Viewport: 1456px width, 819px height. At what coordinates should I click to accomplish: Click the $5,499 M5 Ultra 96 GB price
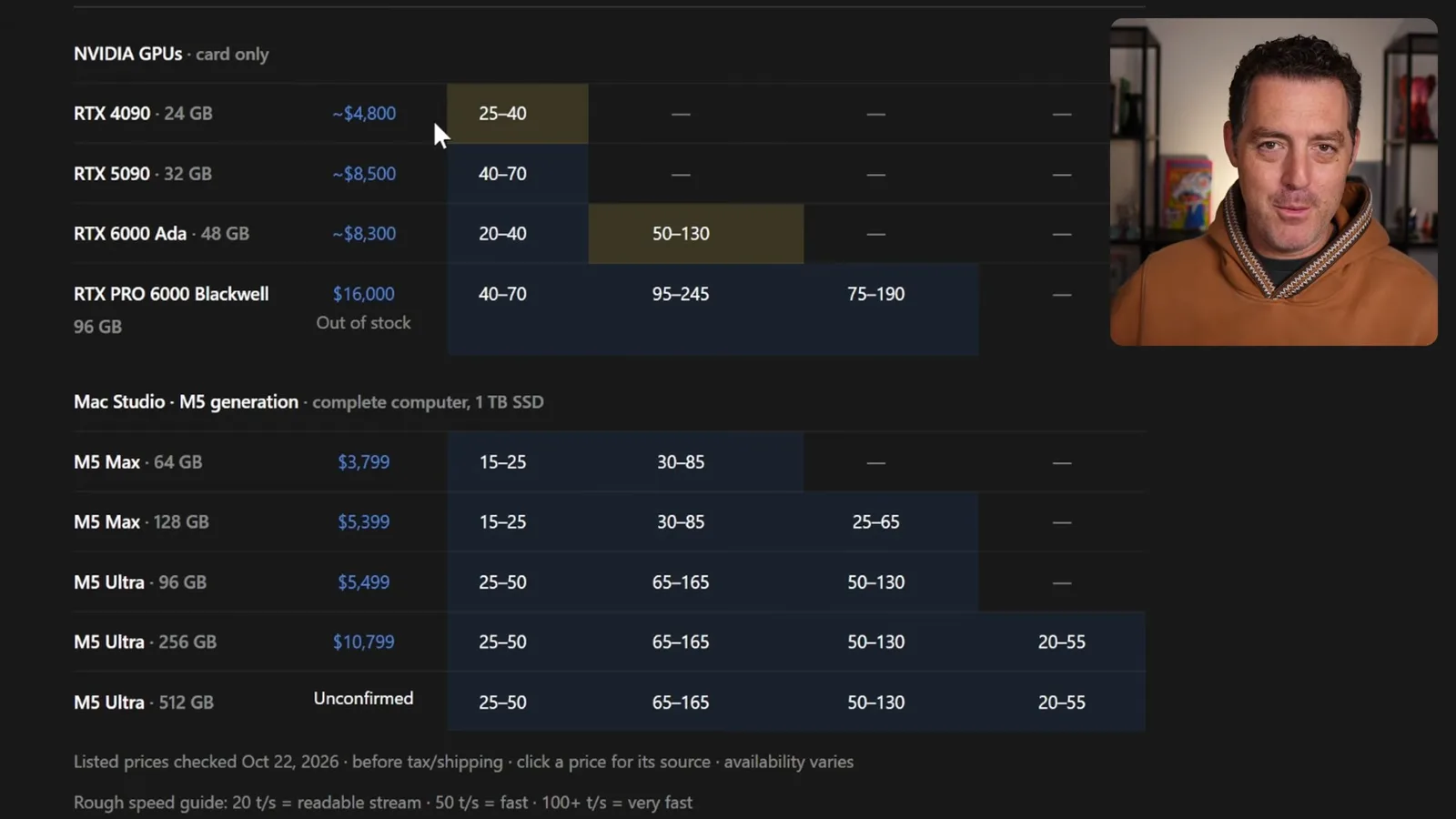click(x=364, y=582)
